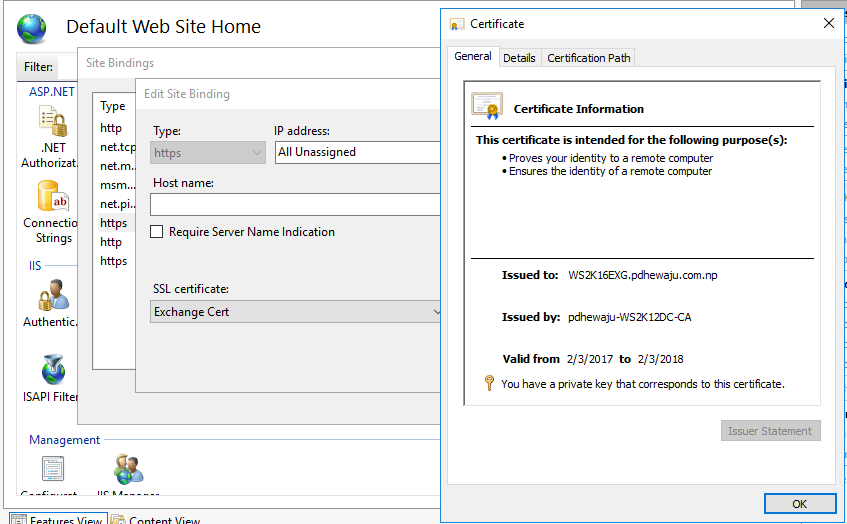Screen dimensions: 847x524
Task: Close the Certificate dialog with X
Action: (x=829, y=23)
